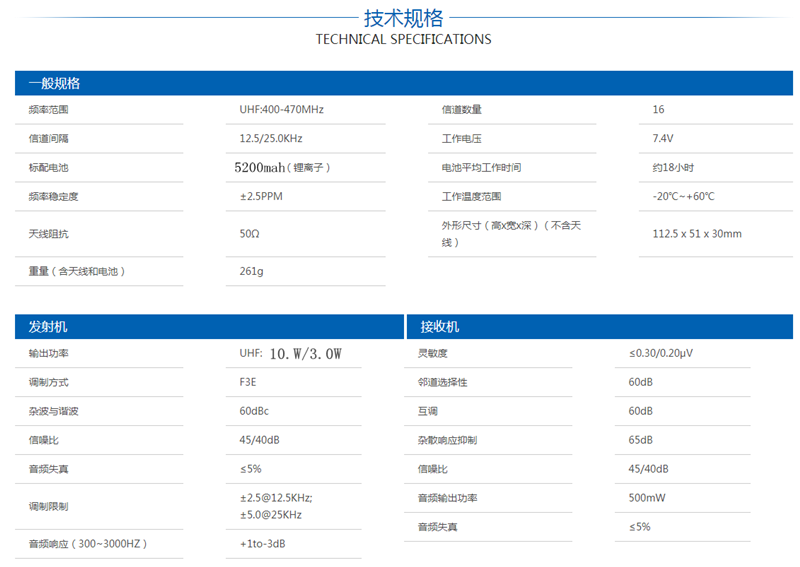Click the 天线阻抗 label

click(x=48, y=234)
